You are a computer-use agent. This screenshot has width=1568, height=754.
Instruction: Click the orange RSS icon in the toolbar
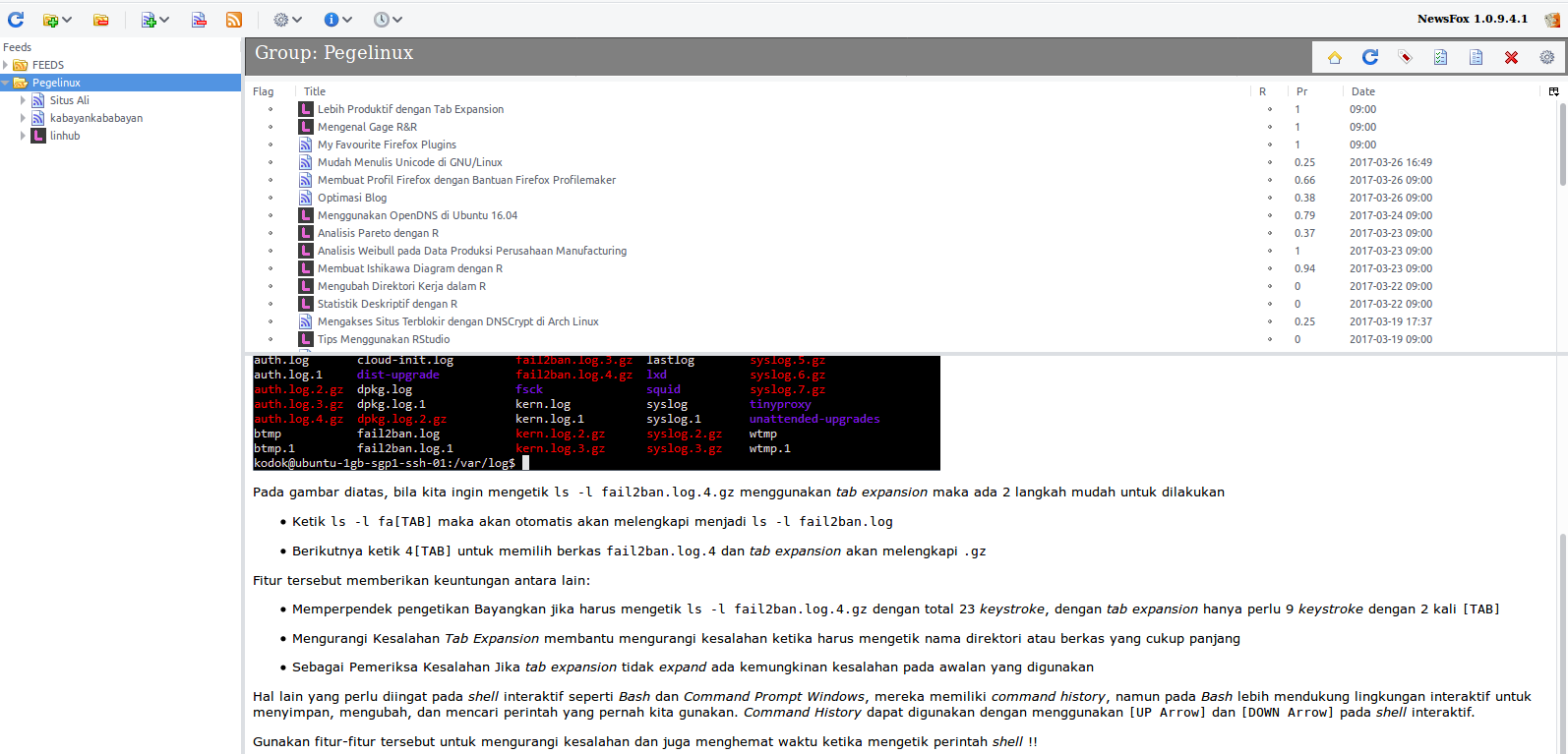(234, 20)
